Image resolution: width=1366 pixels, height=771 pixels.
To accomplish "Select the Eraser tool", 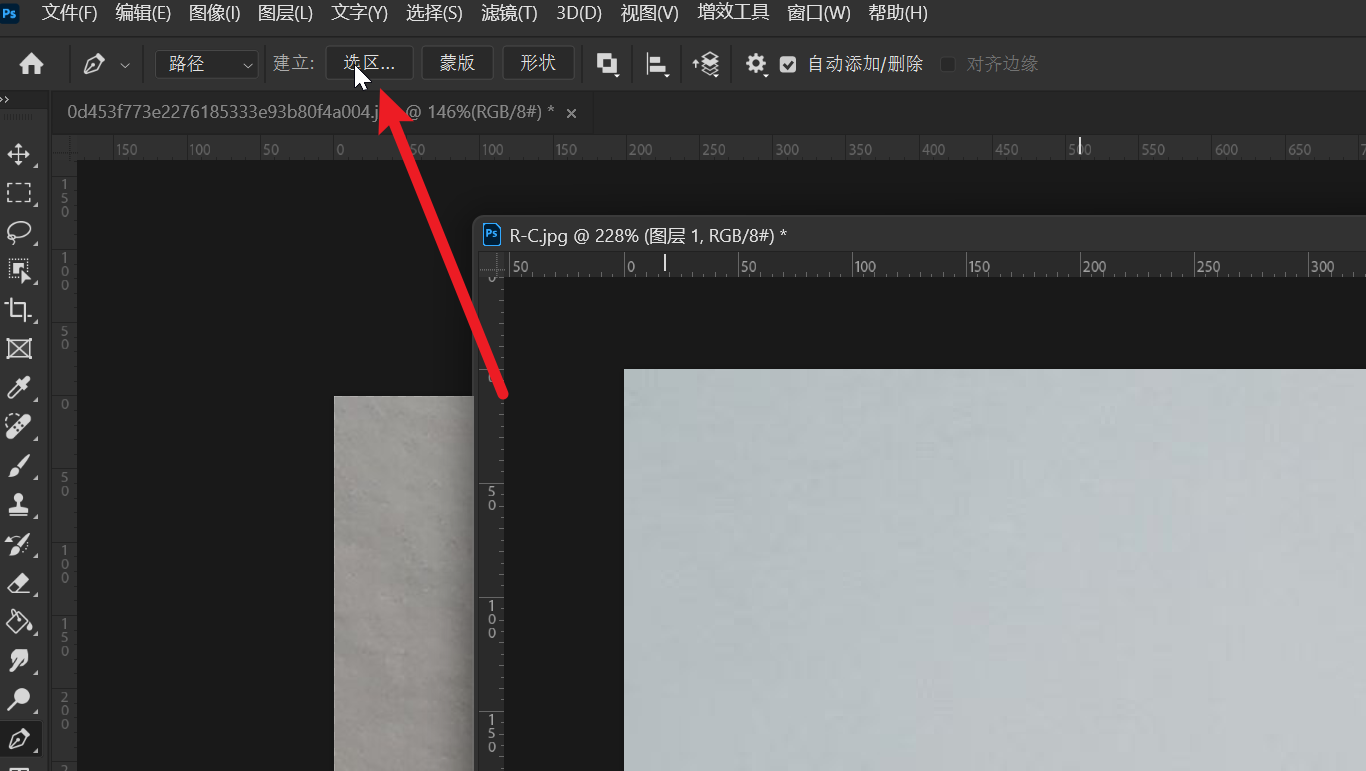I will pyautogui.click(x=19, y=583).
